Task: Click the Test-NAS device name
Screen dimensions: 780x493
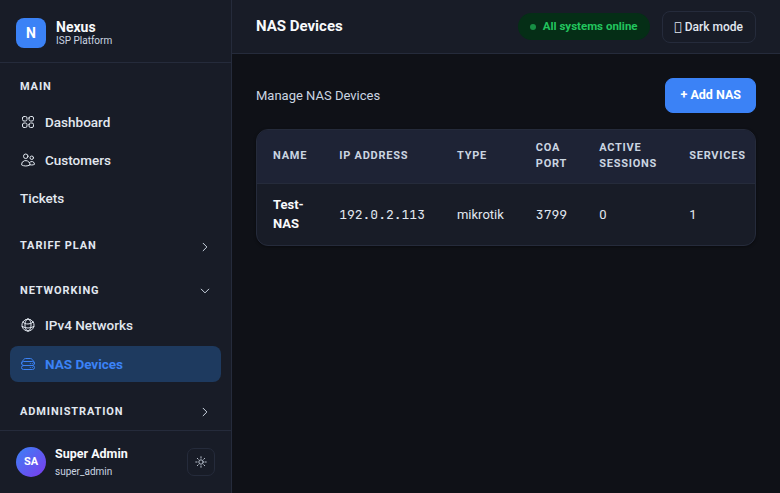Action: point(288,214)
